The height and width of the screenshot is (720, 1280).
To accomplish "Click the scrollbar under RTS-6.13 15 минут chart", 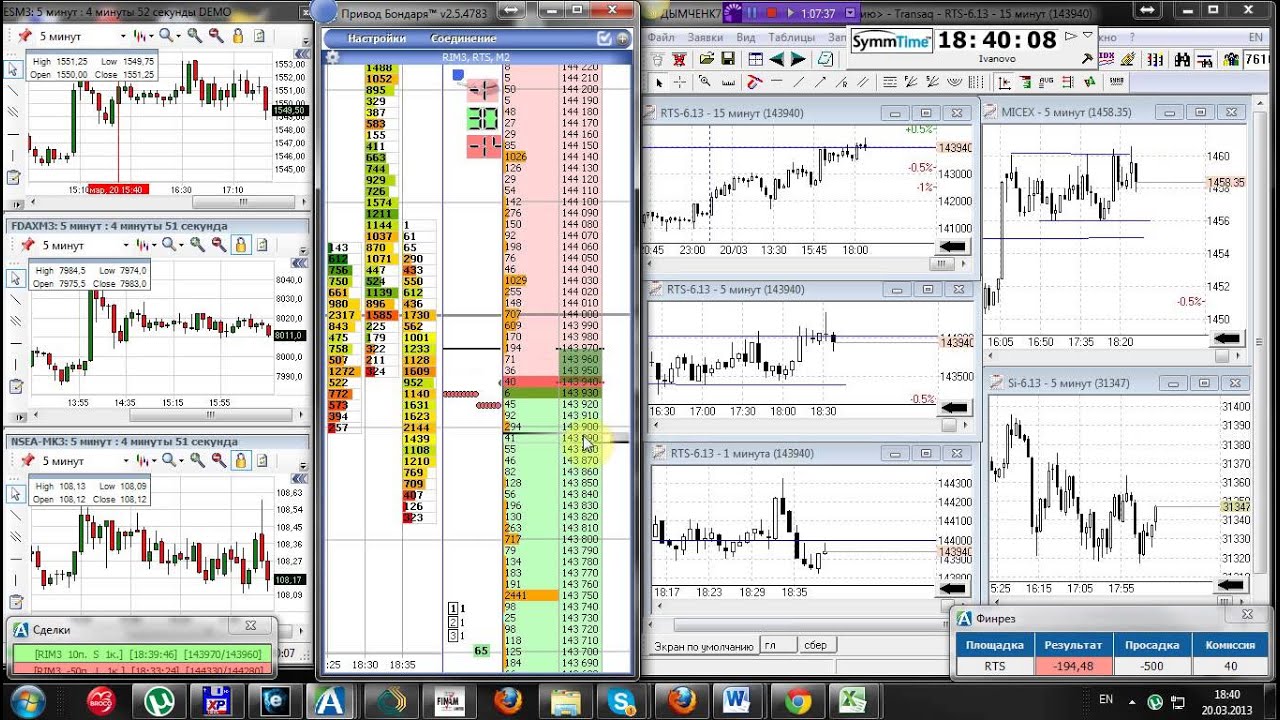I will pyautogui.click(x=942, y=264).
